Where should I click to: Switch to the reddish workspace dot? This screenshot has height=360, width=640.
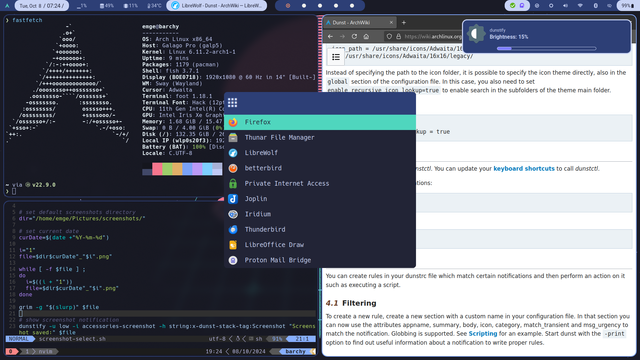pos(288,6)
